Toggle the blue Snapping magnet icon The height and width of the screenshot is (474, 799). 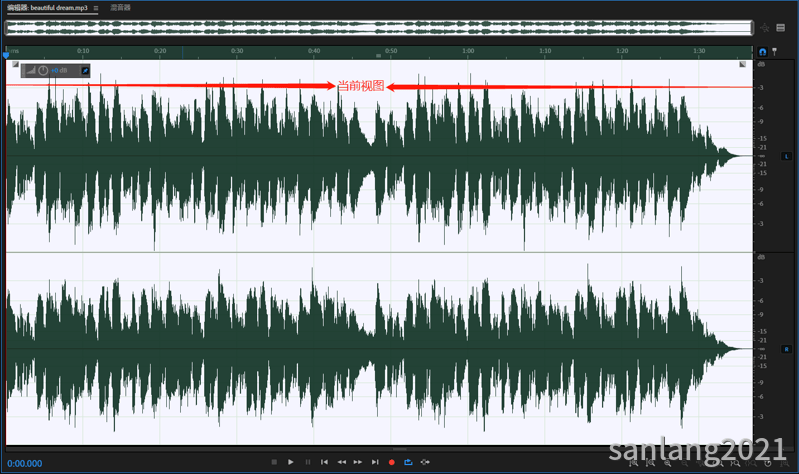762,51
